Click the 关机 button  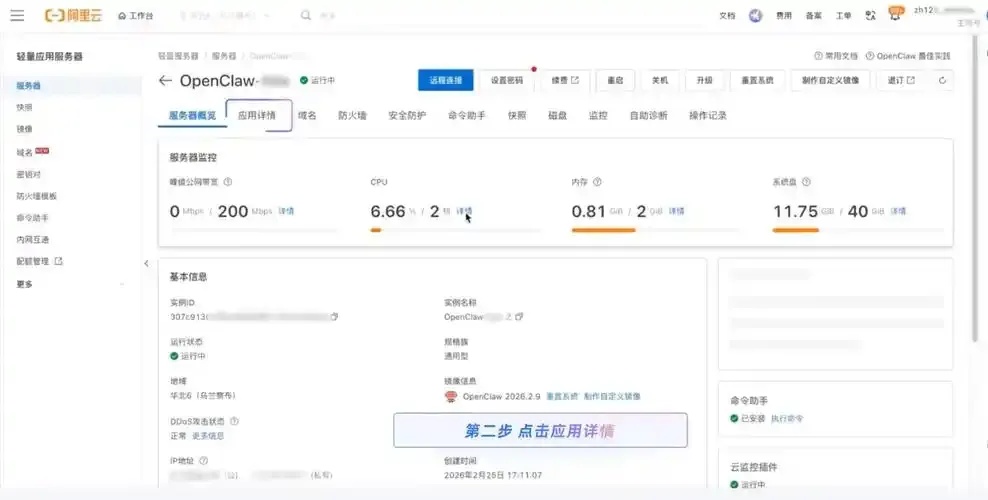pos(660,80)
